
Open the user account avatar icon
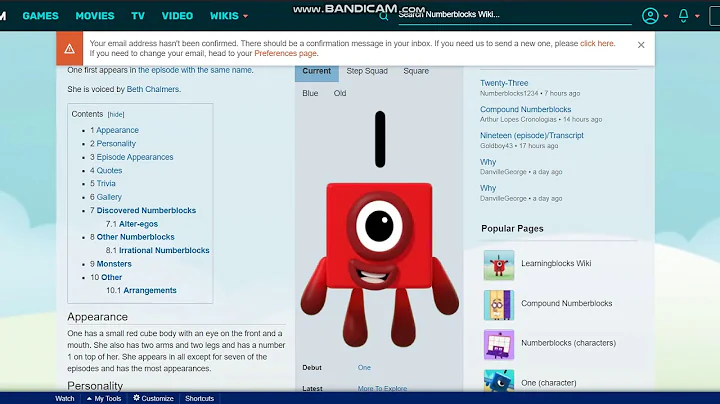650,16
